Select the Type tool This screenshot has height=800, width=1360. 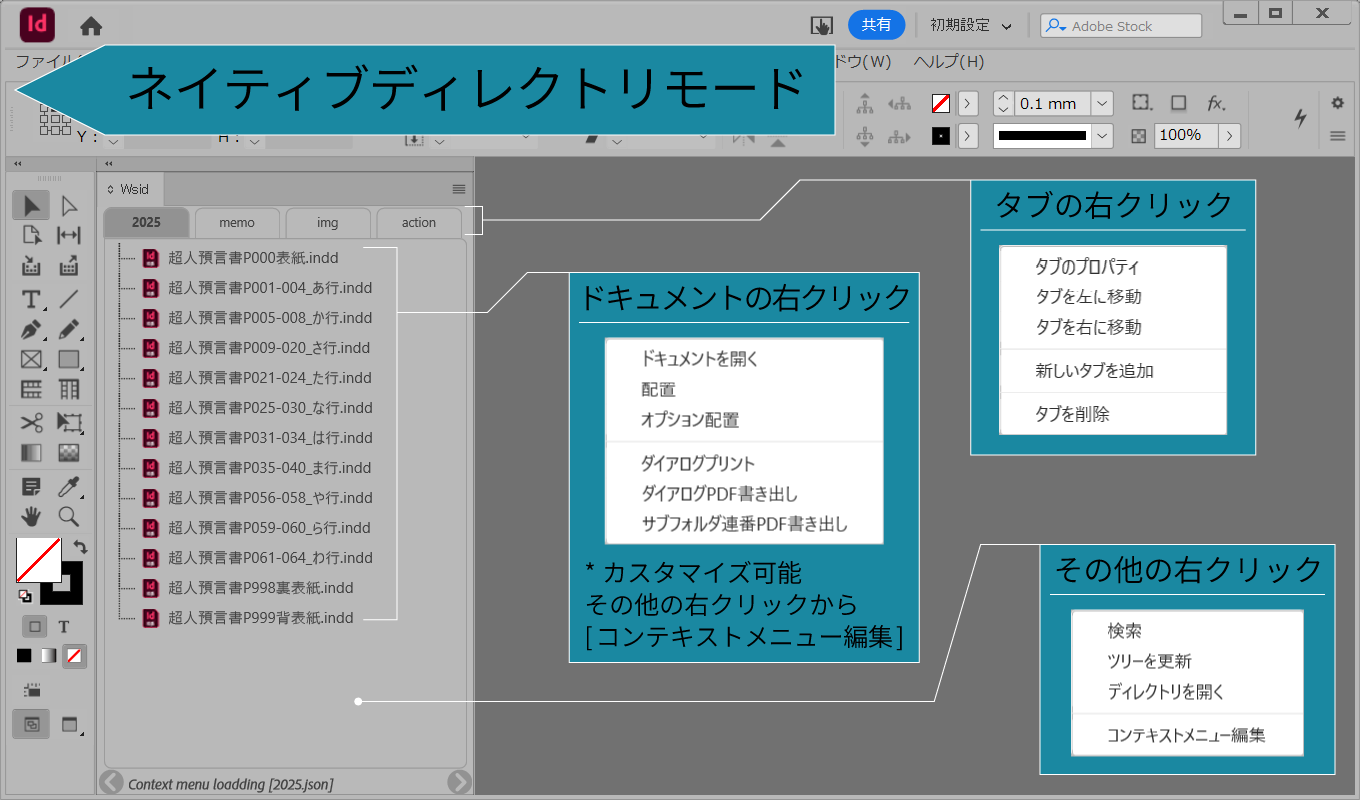[x=31, y=299]
